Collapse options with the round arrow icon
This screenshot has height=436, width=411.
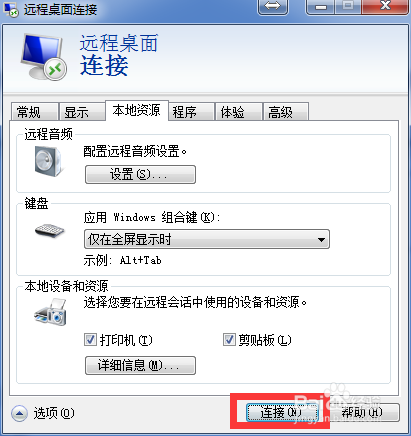pos(19,413)
